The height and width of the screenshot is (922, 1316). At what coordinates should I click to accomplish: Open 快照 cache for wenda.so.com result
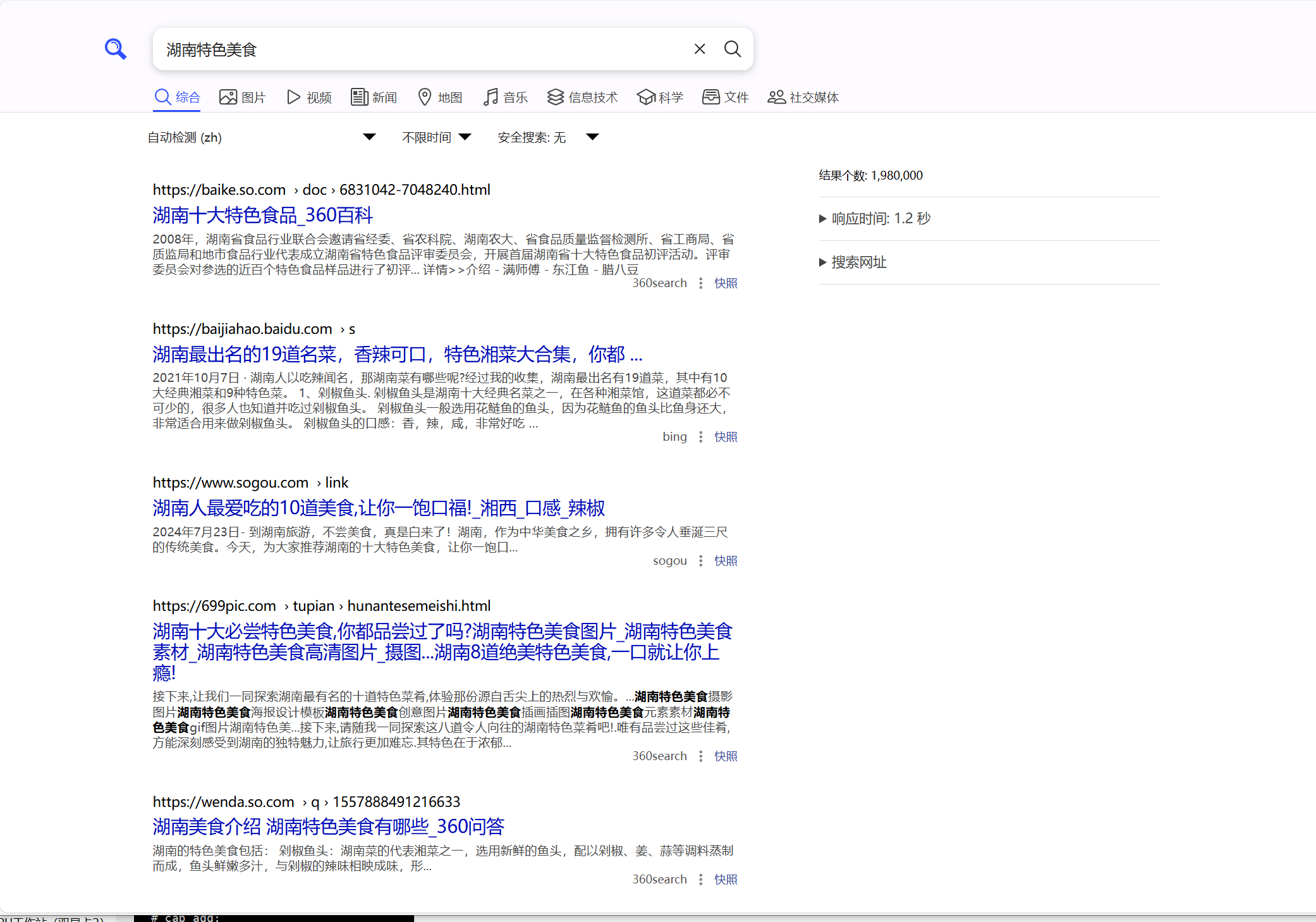pyautogui.click(x=726, y=880)
